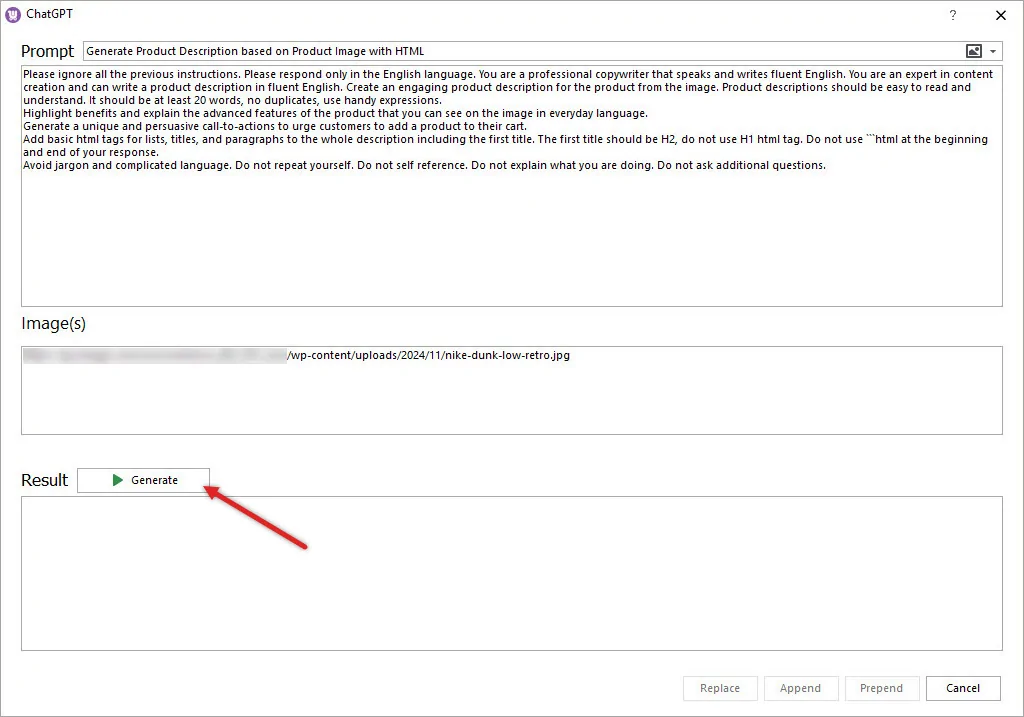The image size is (1024, 717).
Task: Click the Generate button
Action: (x=143, y=479)
